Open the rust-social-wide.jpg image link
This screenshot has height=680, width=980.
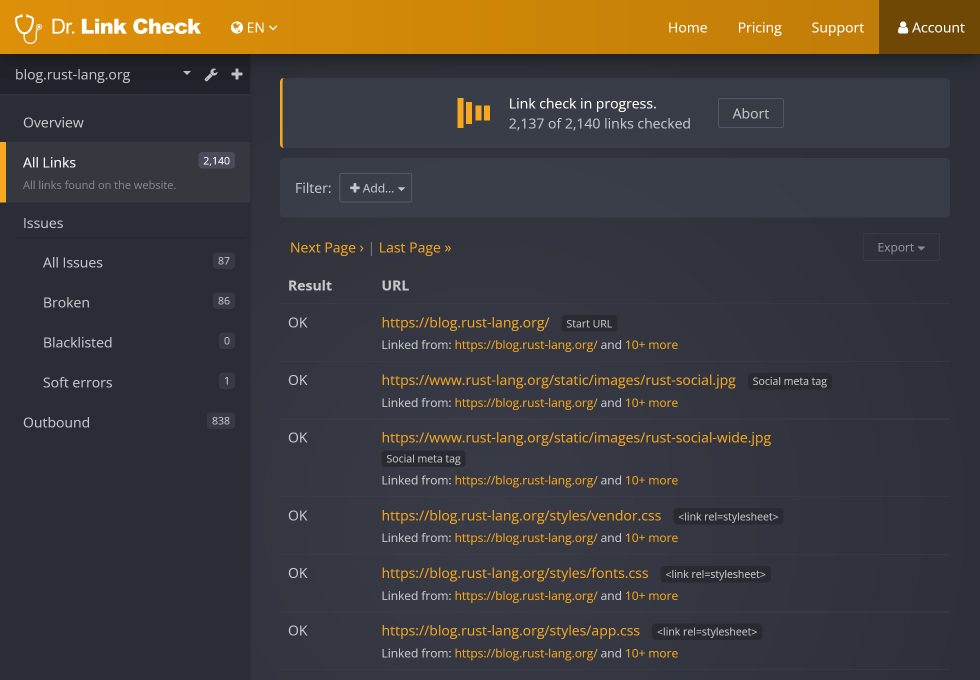tap(576, 438)
